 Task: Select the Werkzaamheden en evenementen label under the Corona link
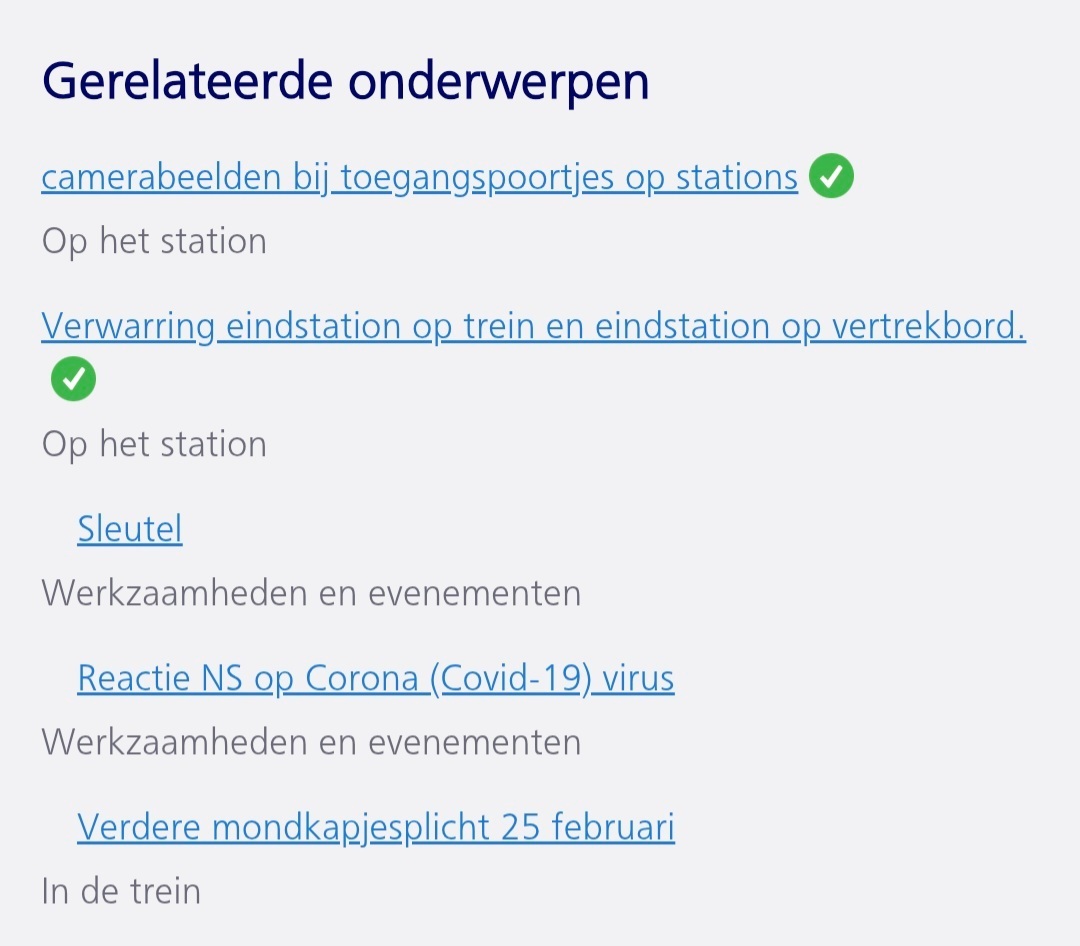click(x=311, y=742)
